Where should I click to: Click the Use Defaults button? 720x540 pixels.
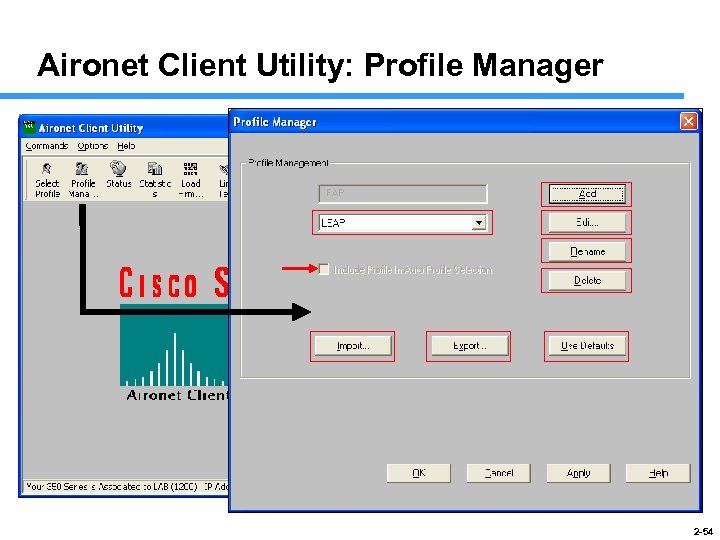(587, 346)
